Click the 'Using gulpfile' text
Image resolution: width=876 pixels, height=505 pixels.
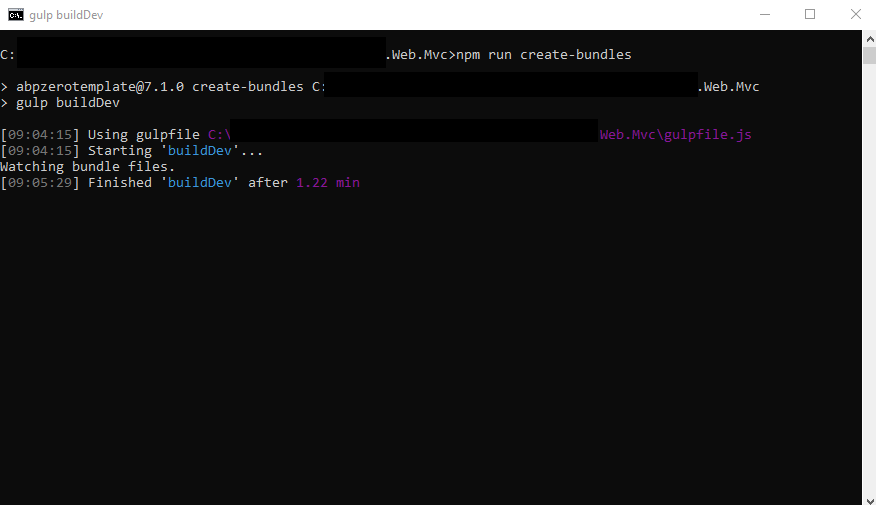pyautogui.click(x=144, y=135)
